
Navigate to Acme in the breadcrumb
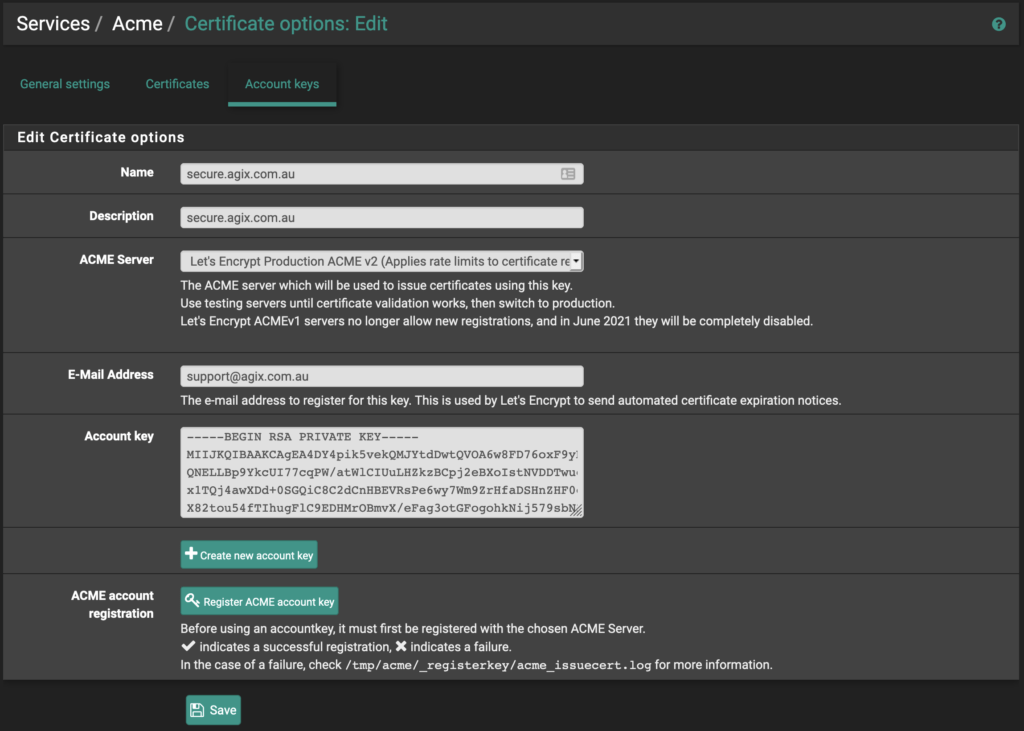click(137, 24)
